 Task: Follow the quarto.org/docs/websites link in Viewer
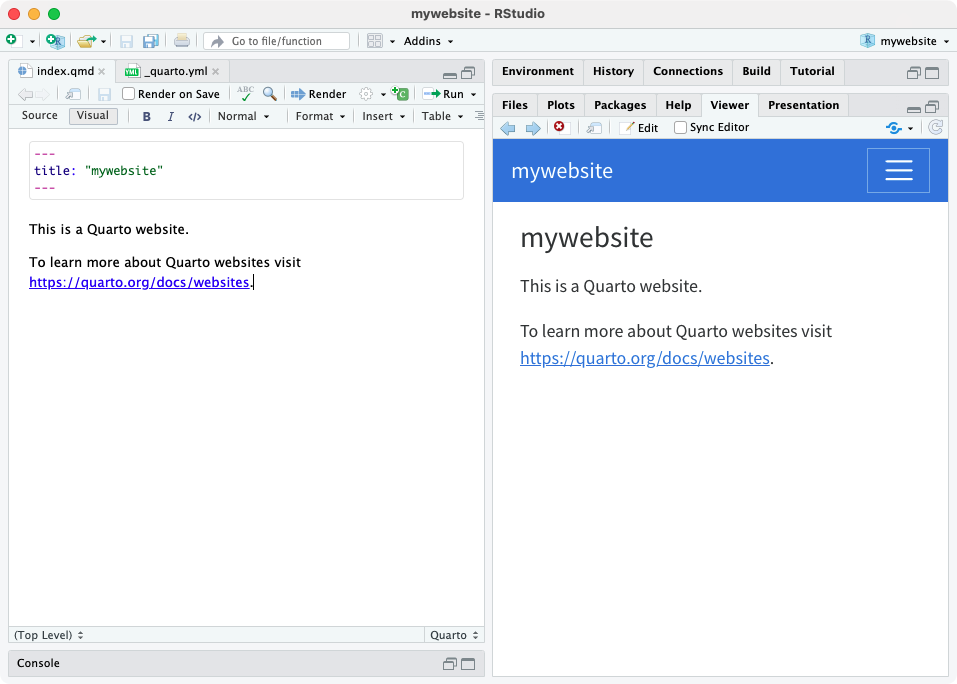[x=644, y=357]
